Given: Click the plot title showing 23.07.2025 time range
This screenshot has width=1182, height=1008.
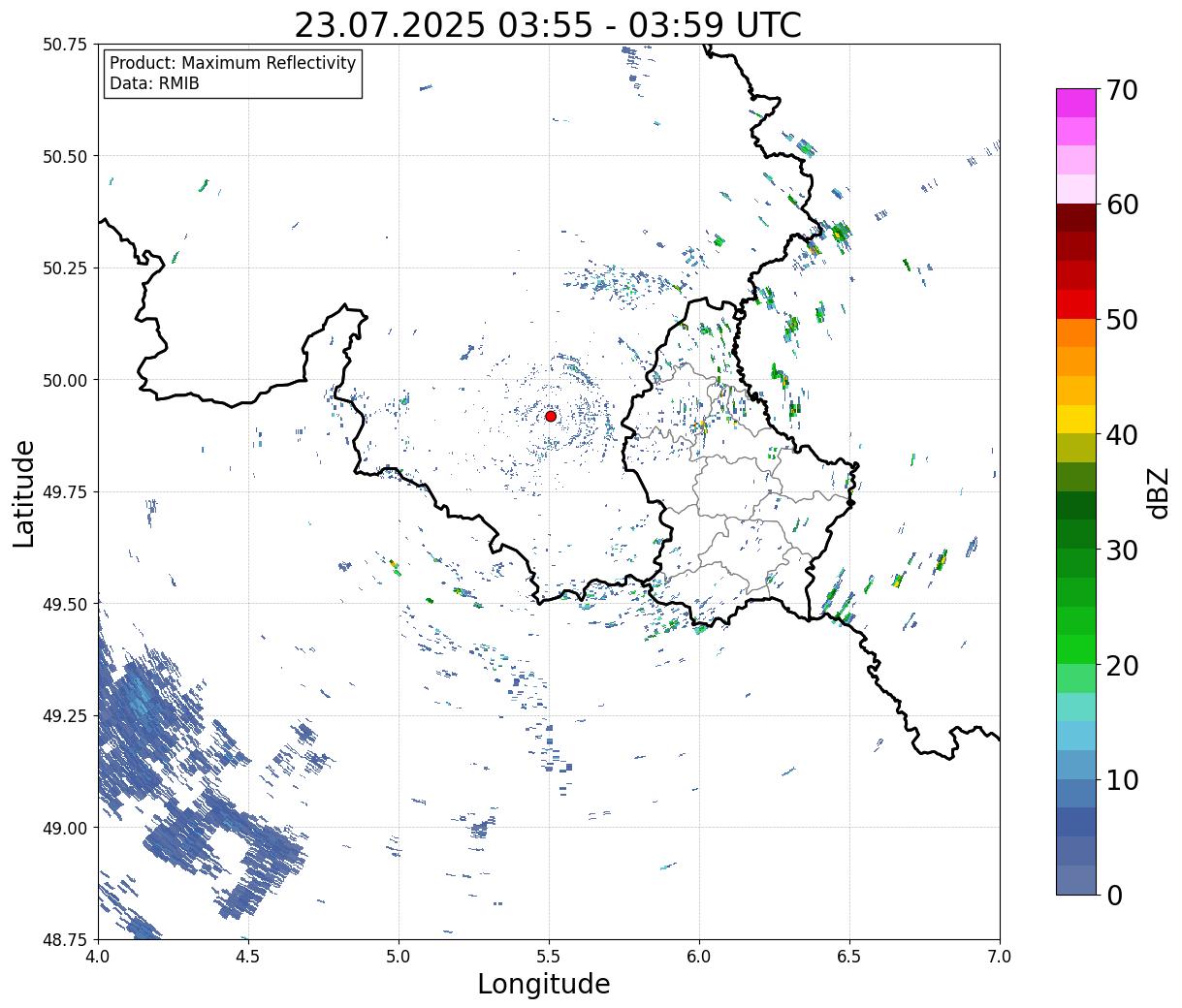Looking at the screenshot, I should [548, 24].
